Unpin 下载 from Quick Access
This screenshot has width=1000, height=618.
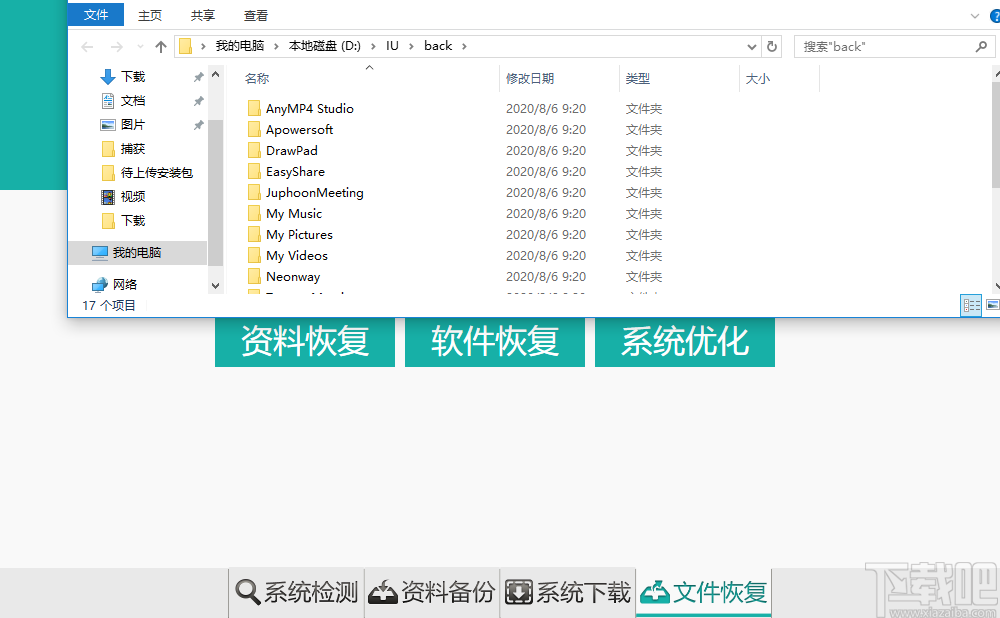(198, 76)
